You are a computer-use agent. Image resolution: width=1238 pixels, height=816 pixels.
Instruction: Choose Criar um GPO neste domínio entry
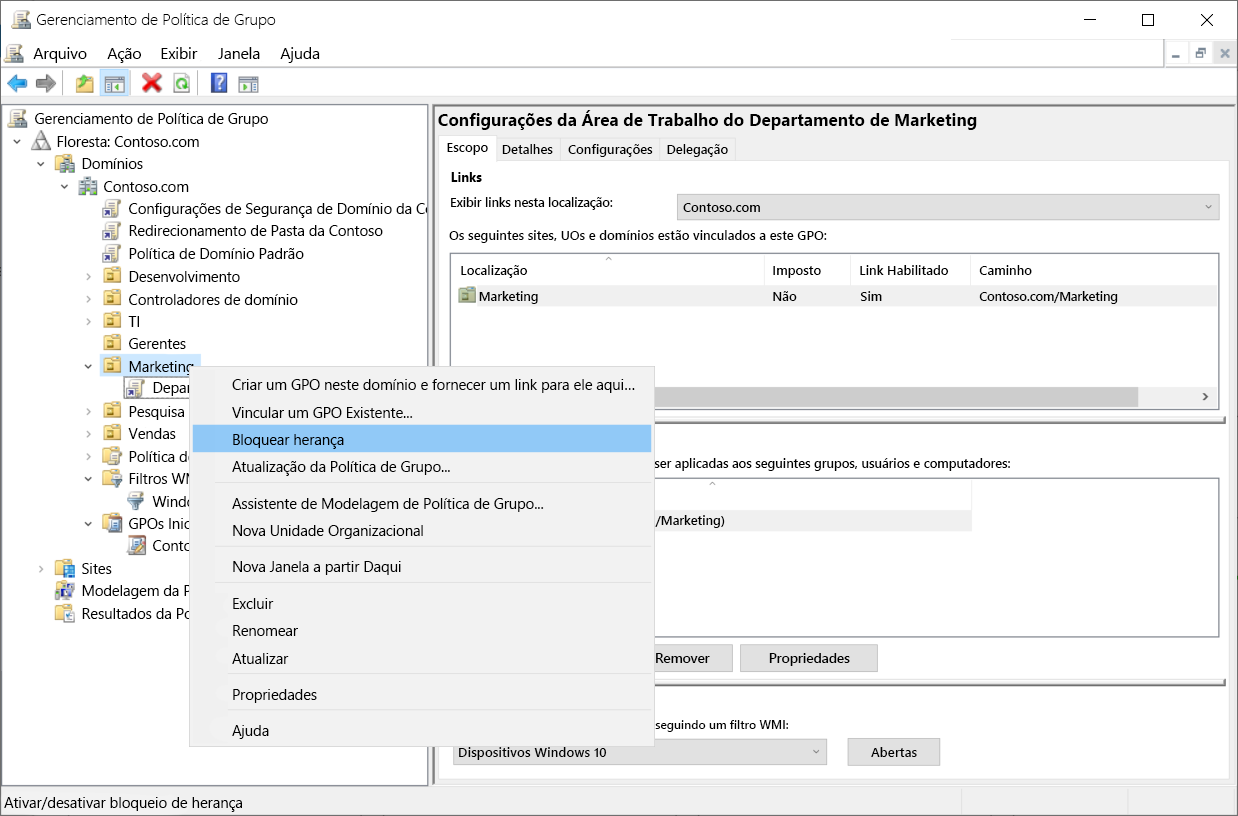[421, 384]
